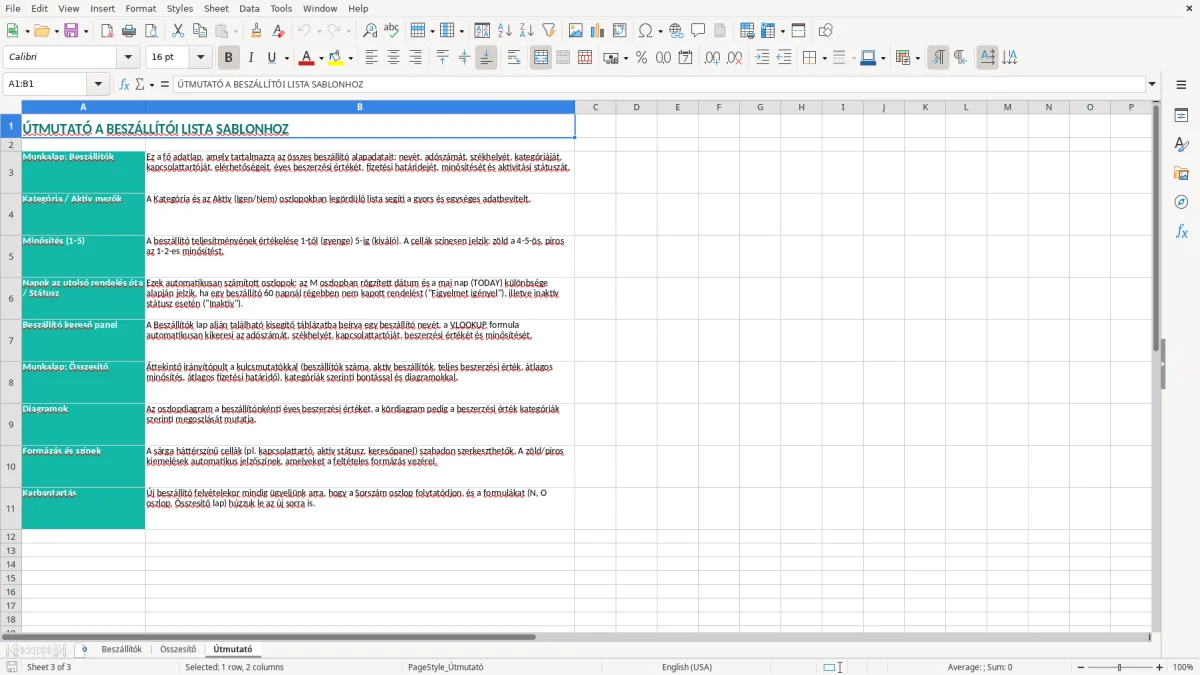
Task: Click Export as PDF icon
Action: pyautogui.click(x=107, y=31)
